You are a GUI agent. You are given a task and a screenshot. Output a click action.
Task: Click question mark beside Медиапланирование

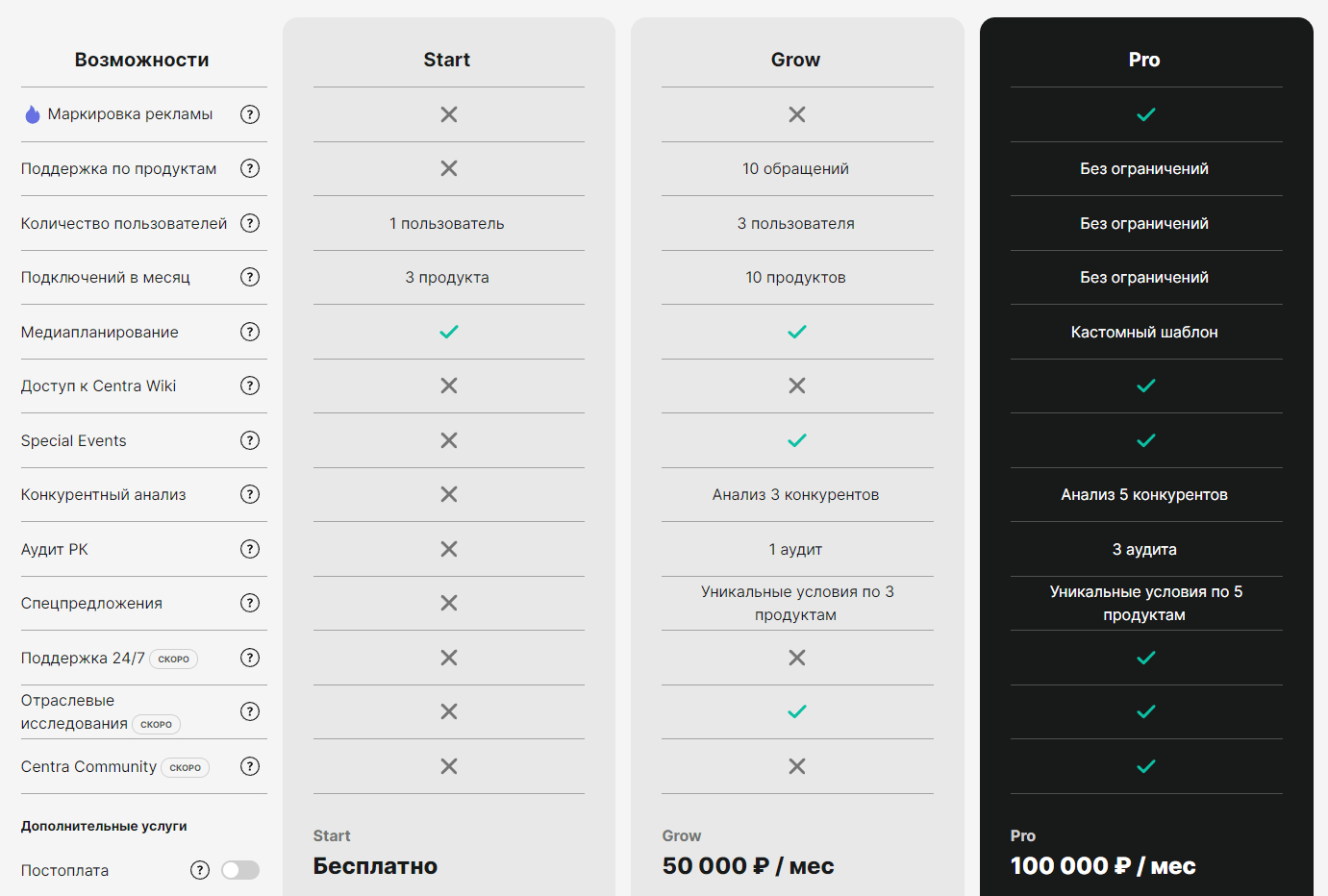250,332
